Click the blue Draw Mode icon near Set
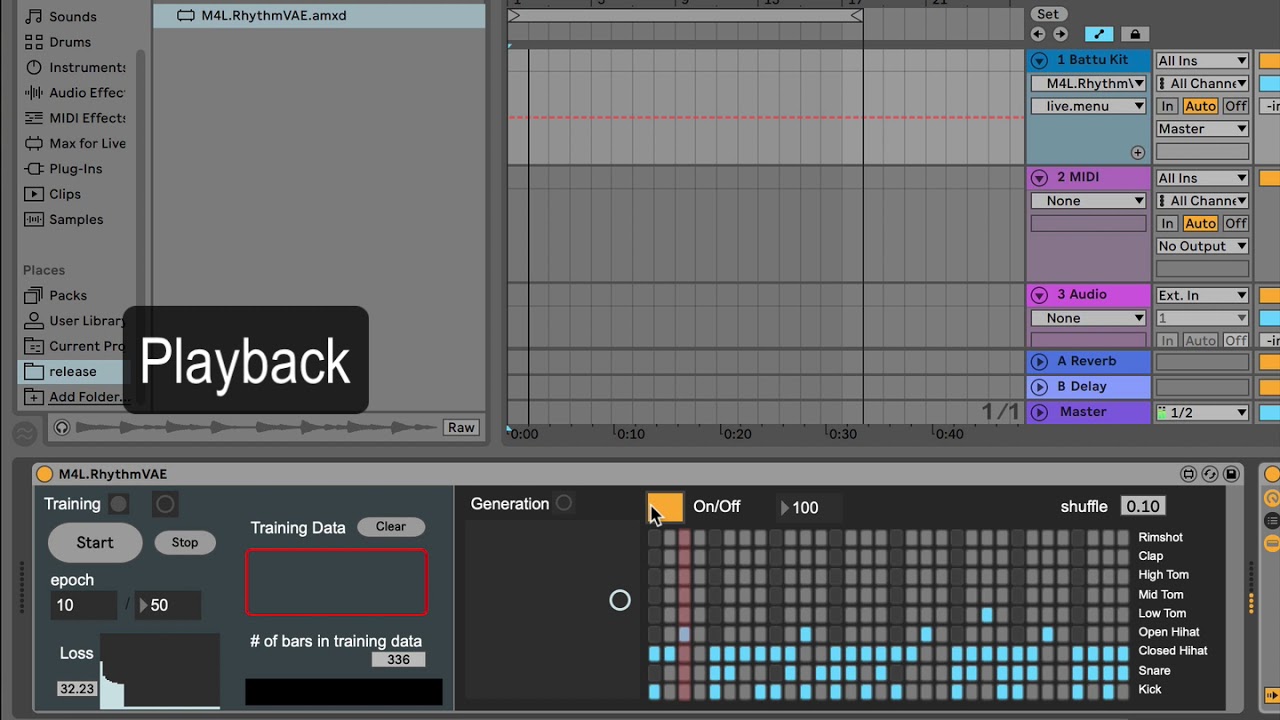 click(x=1098, y=33)
